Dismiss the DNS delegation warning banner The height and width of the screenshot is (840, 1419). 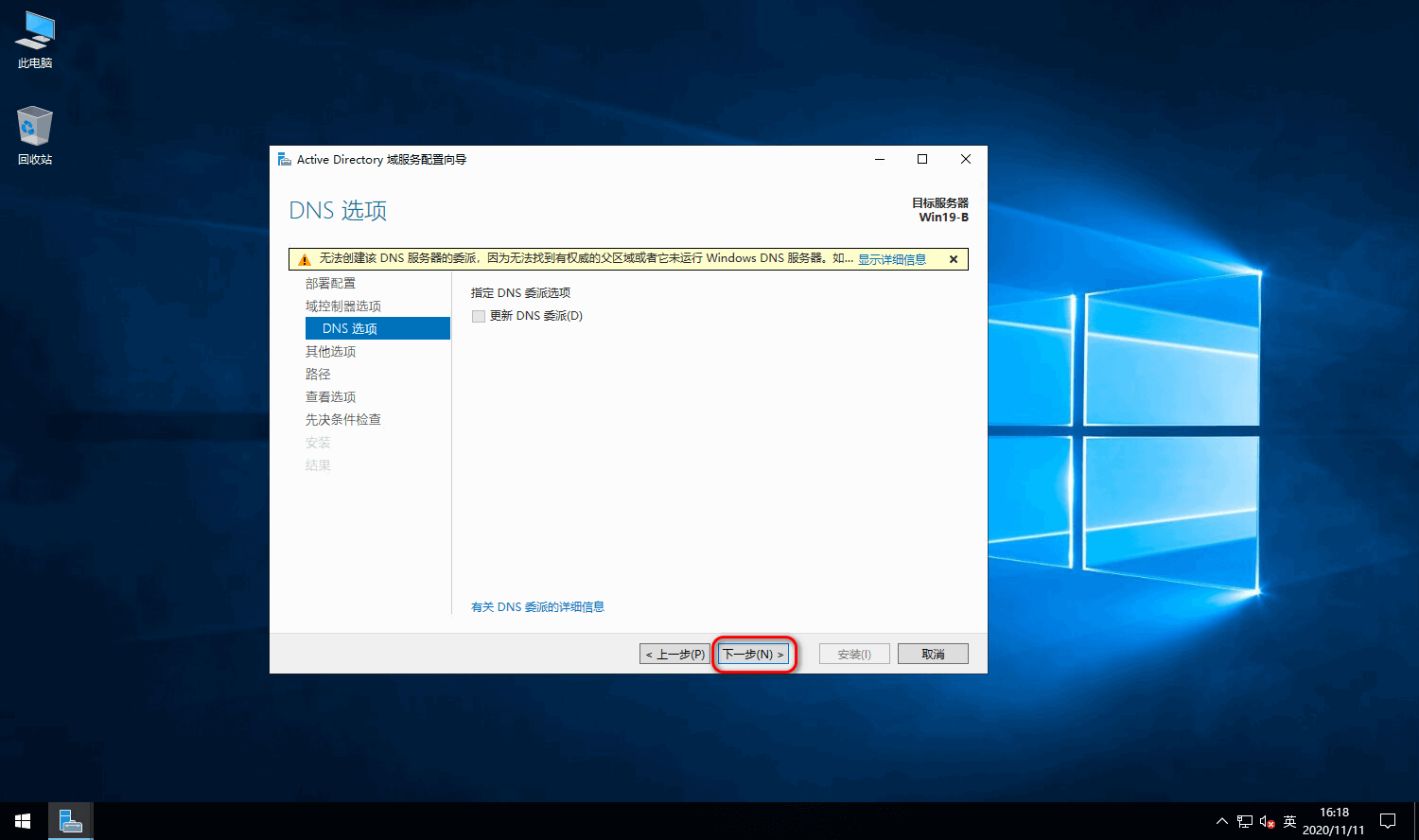[x=954, y=259]
